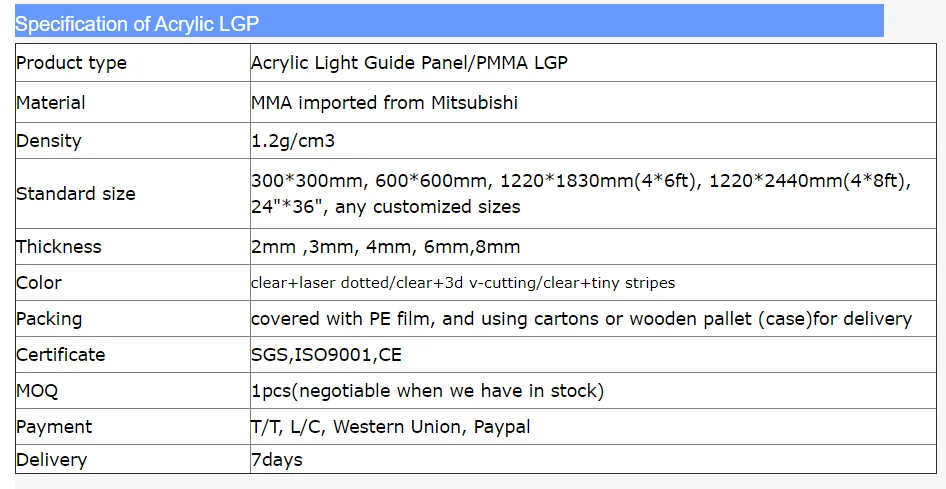Select the Packing row label
Viewport: 946px width, 489px height.
[x=133, y=318]
